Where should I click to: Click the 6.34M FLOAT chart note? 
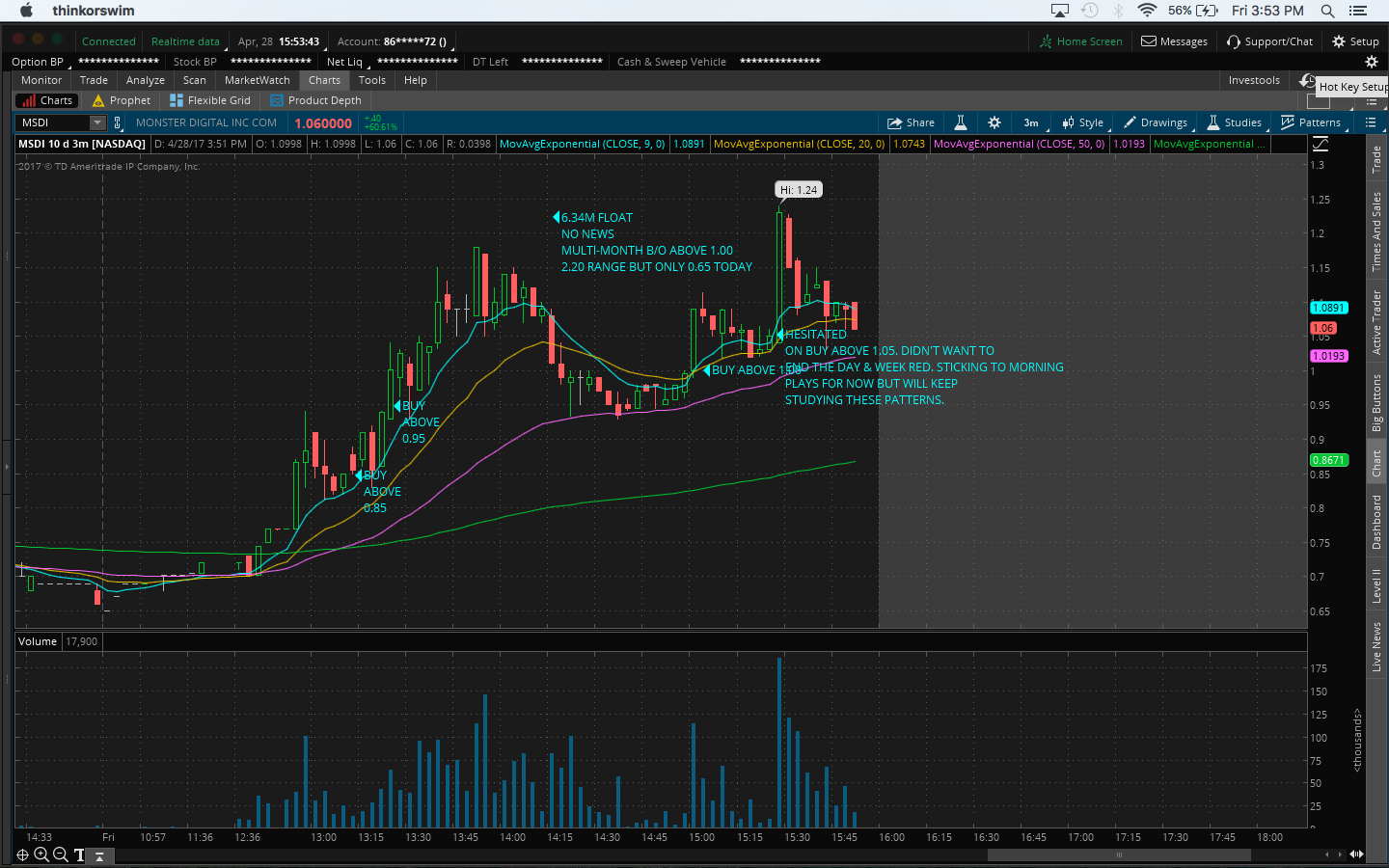point(597,218)
